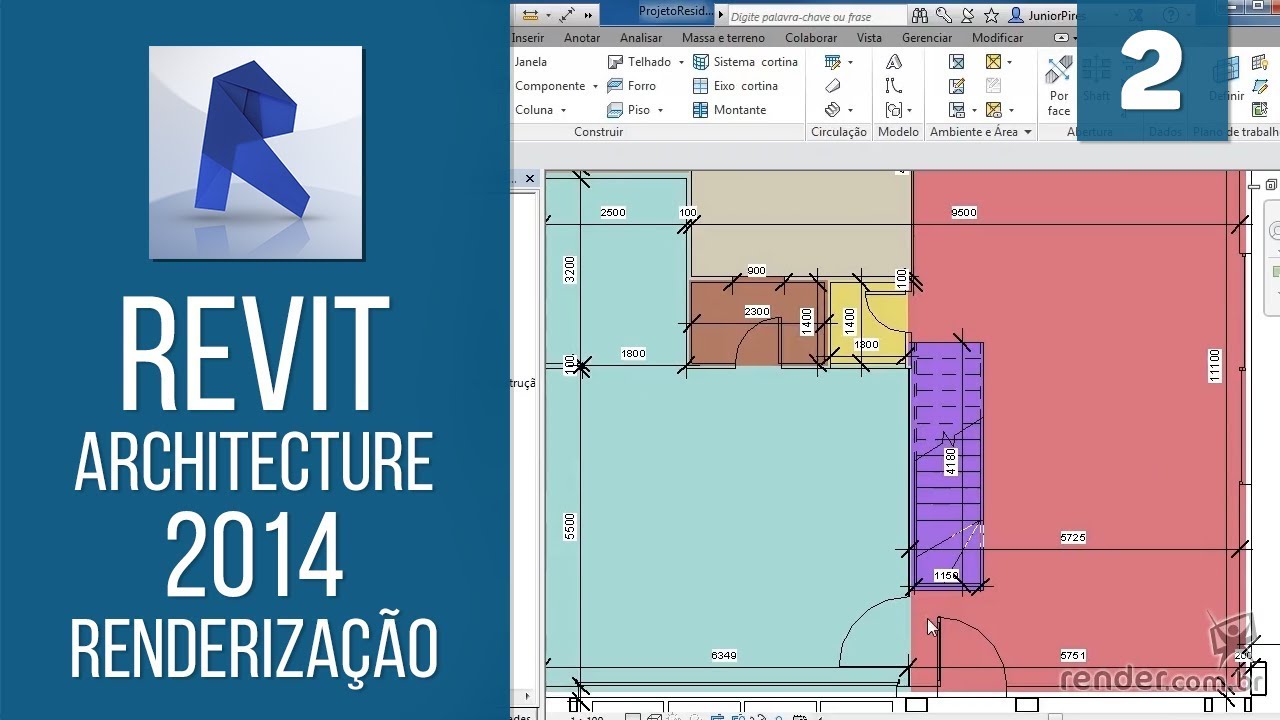Select the area tool icon

point(994,62)
